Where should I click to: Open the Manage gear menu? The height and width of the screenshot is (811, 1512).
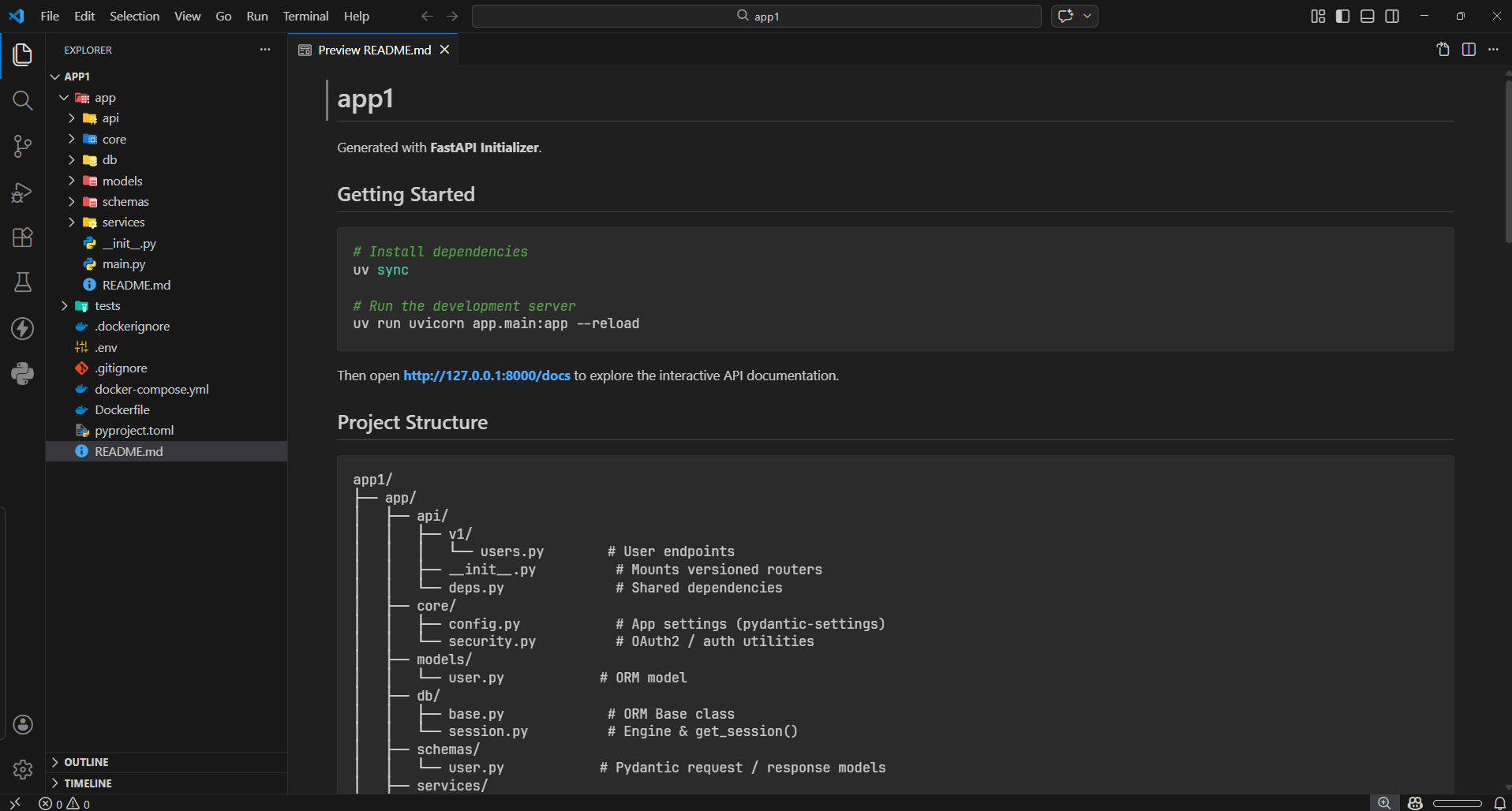pos(23,769)
